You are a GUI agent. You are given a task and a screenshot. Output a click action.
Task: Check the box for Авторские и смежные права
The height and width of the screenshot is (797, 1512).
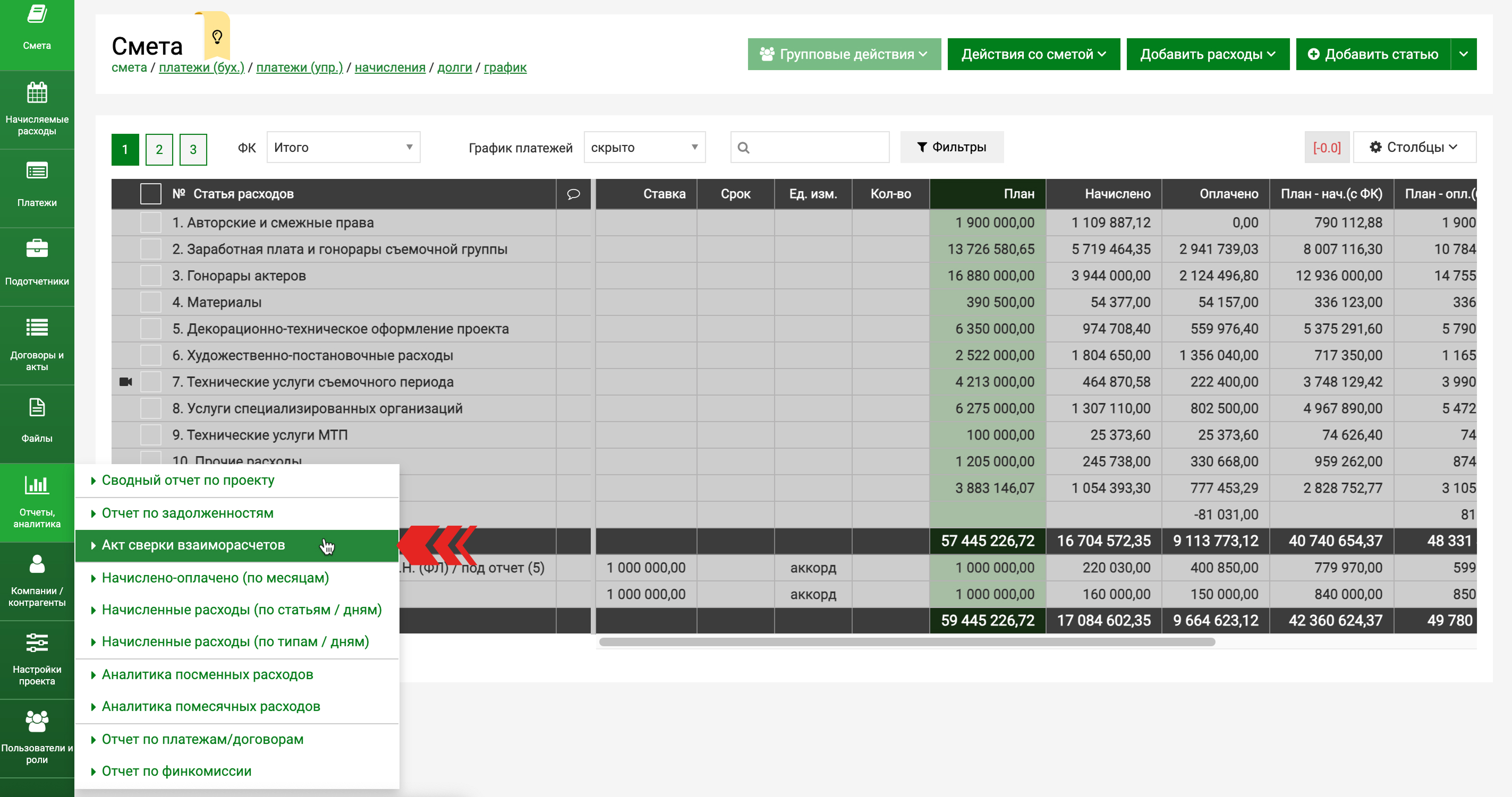pos(150,223)
